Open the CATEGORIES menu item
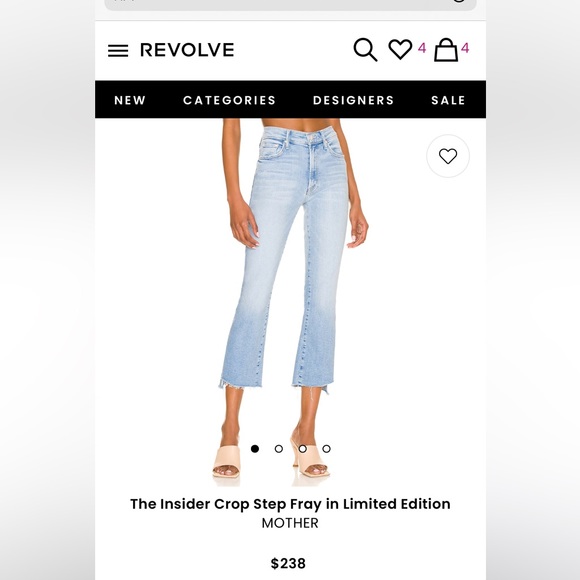Viewport: 580px width, 580px height. pos(229,100)
